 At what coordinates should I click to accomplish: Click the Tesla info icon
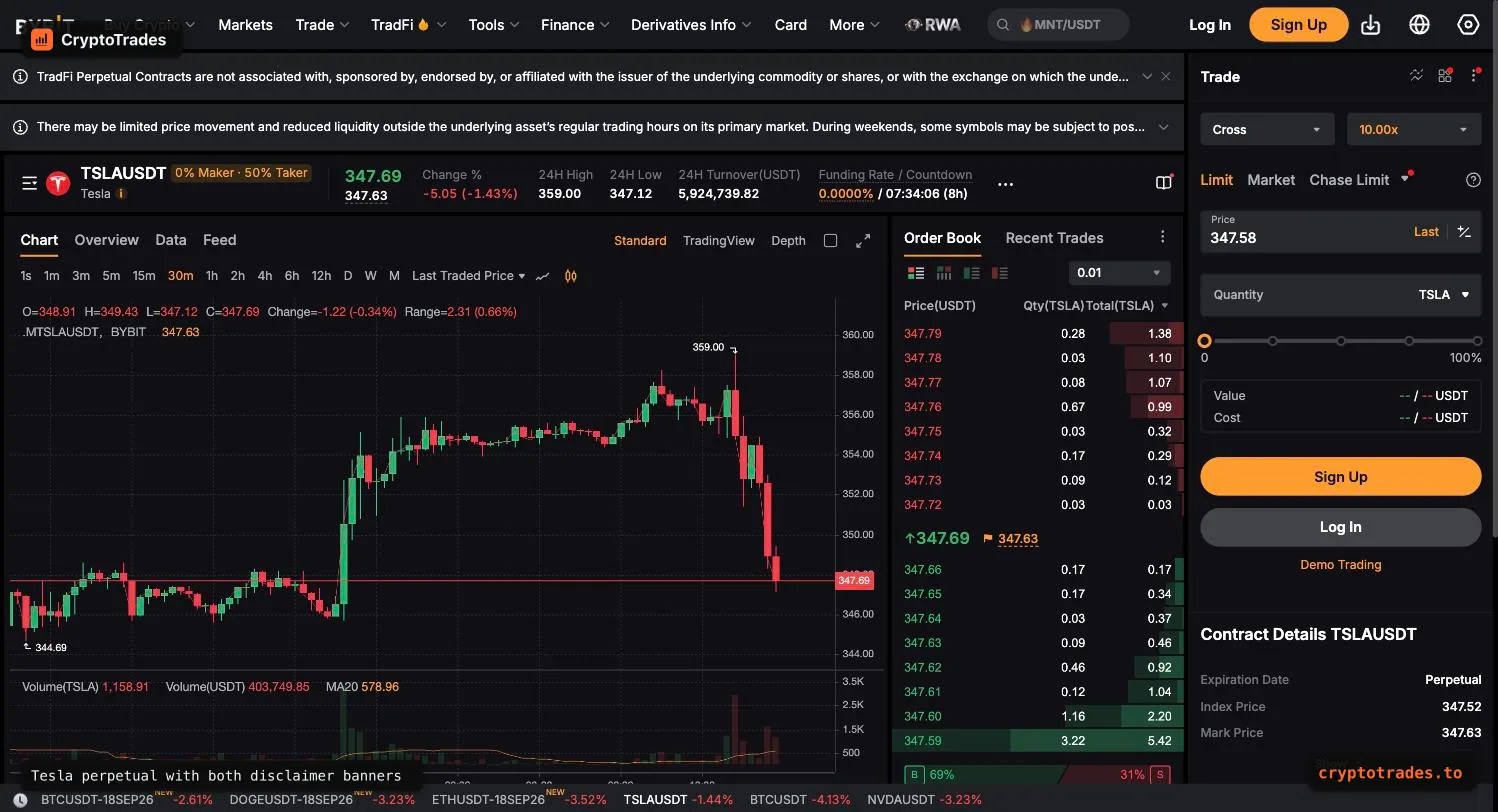(121, 194)
